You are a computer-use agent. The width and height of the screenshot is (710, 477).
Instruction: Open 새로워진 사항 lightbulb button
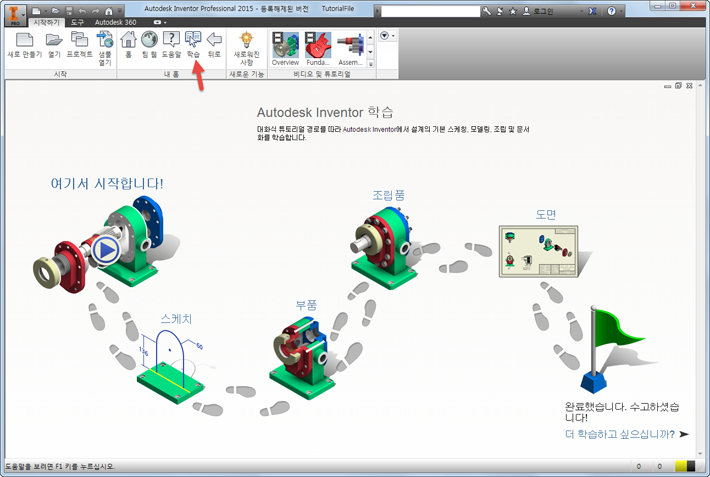pyautogui.click(x=246, y=48)
